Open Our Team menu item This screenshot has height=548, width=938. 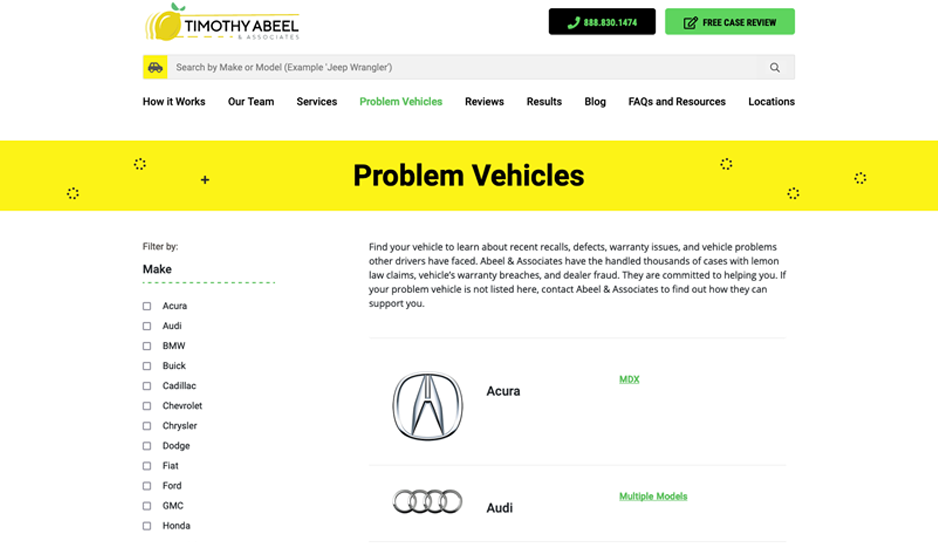point(251,102)
